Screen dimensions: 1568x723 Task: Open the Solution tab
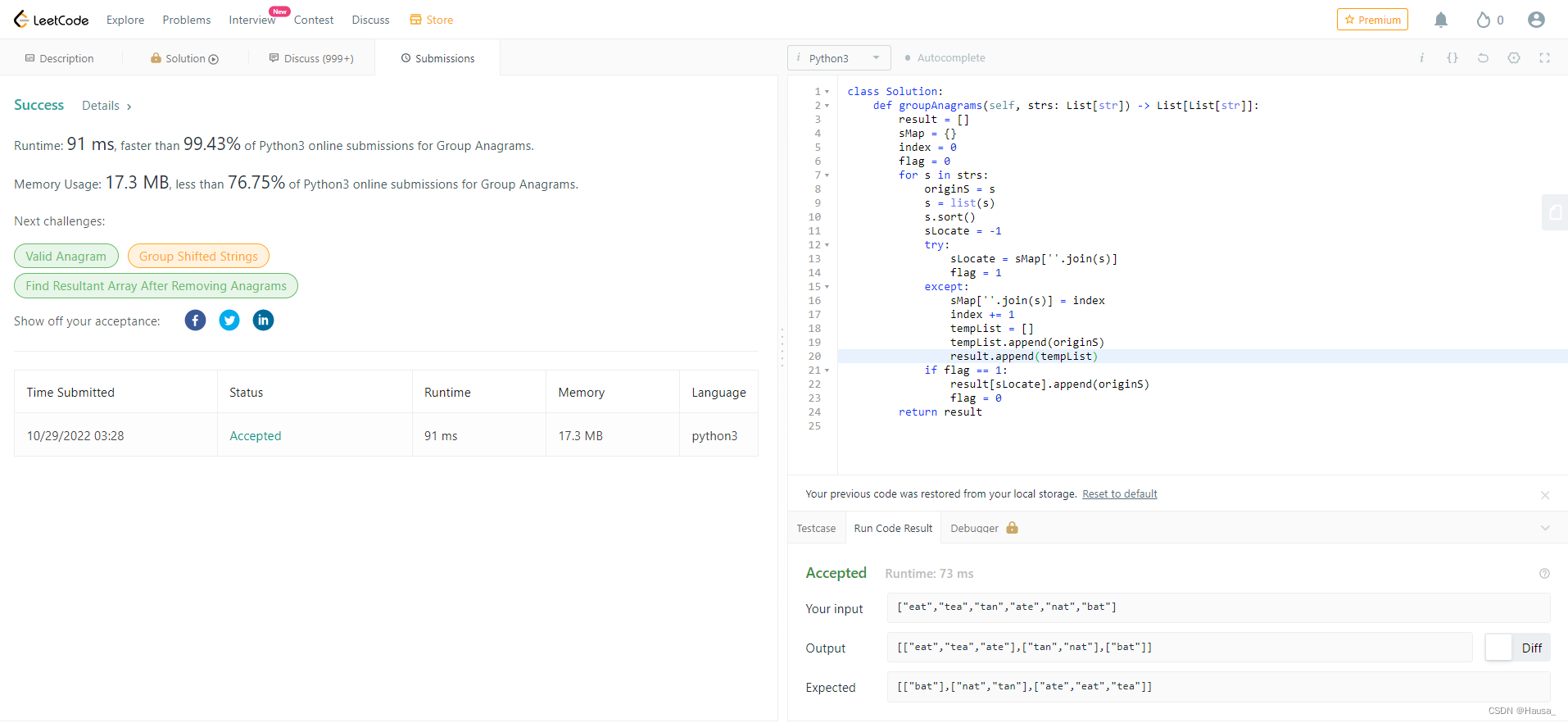pos(184,58)
